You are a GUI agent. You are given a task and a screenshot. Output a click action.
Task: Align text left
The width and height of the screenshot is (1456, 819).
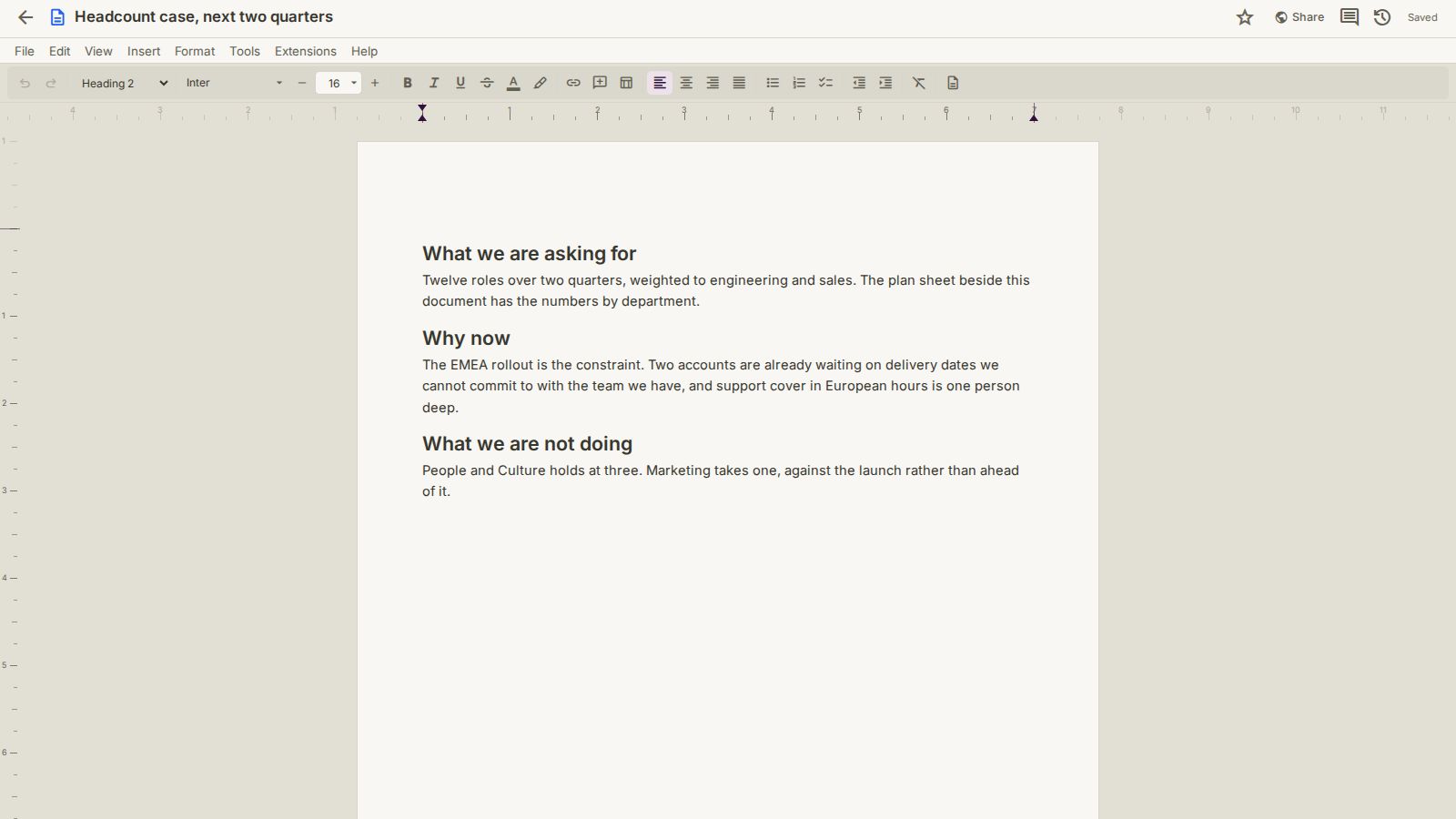pos(660,83)
